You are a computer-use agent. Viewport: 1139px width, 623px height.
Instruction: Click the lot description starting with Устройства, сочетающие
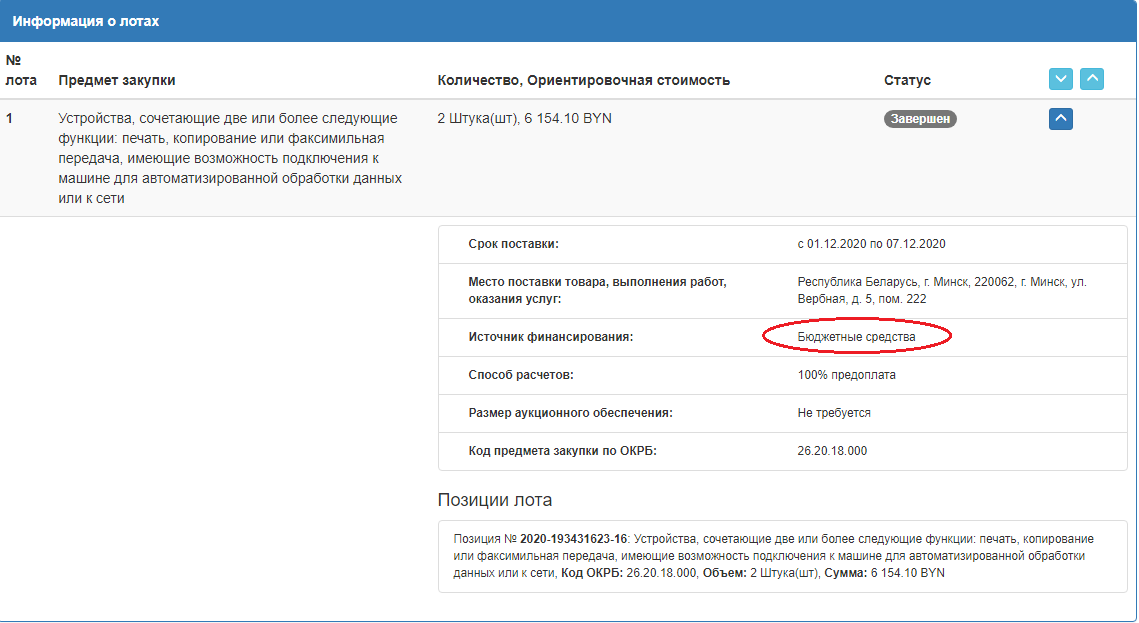(230, 158)
